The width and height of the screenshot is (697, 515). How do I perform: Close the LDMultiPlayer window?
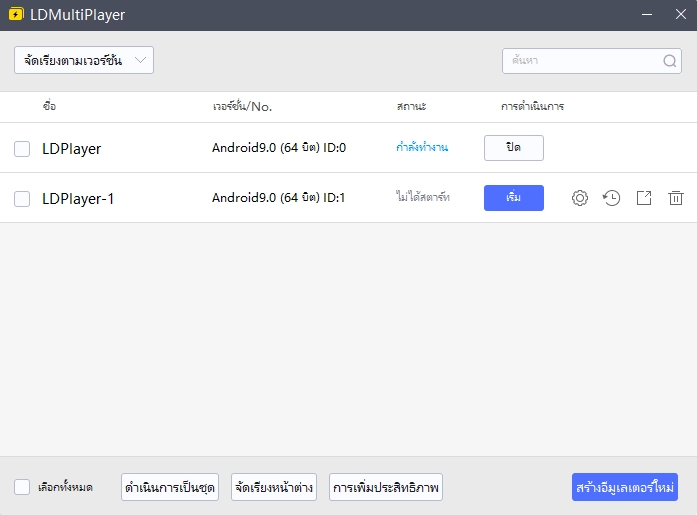pyautogui.click(x=681, y=14)
